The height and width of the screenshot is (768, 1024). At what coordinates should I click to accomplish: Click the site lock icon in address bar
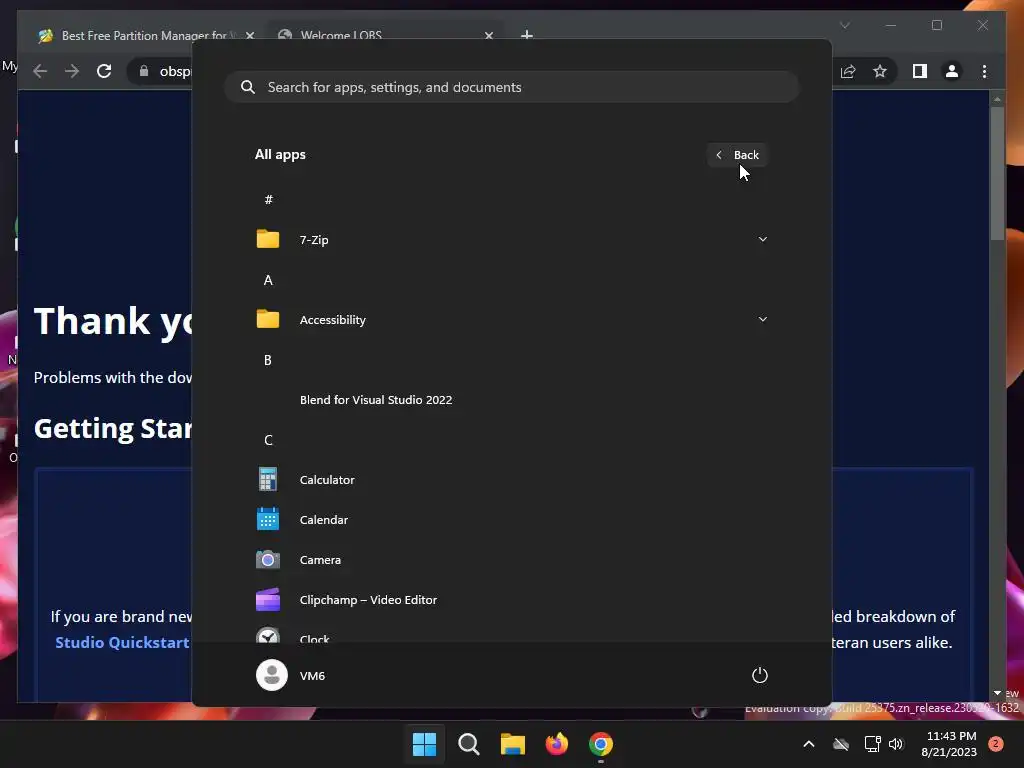pos(144,71)
